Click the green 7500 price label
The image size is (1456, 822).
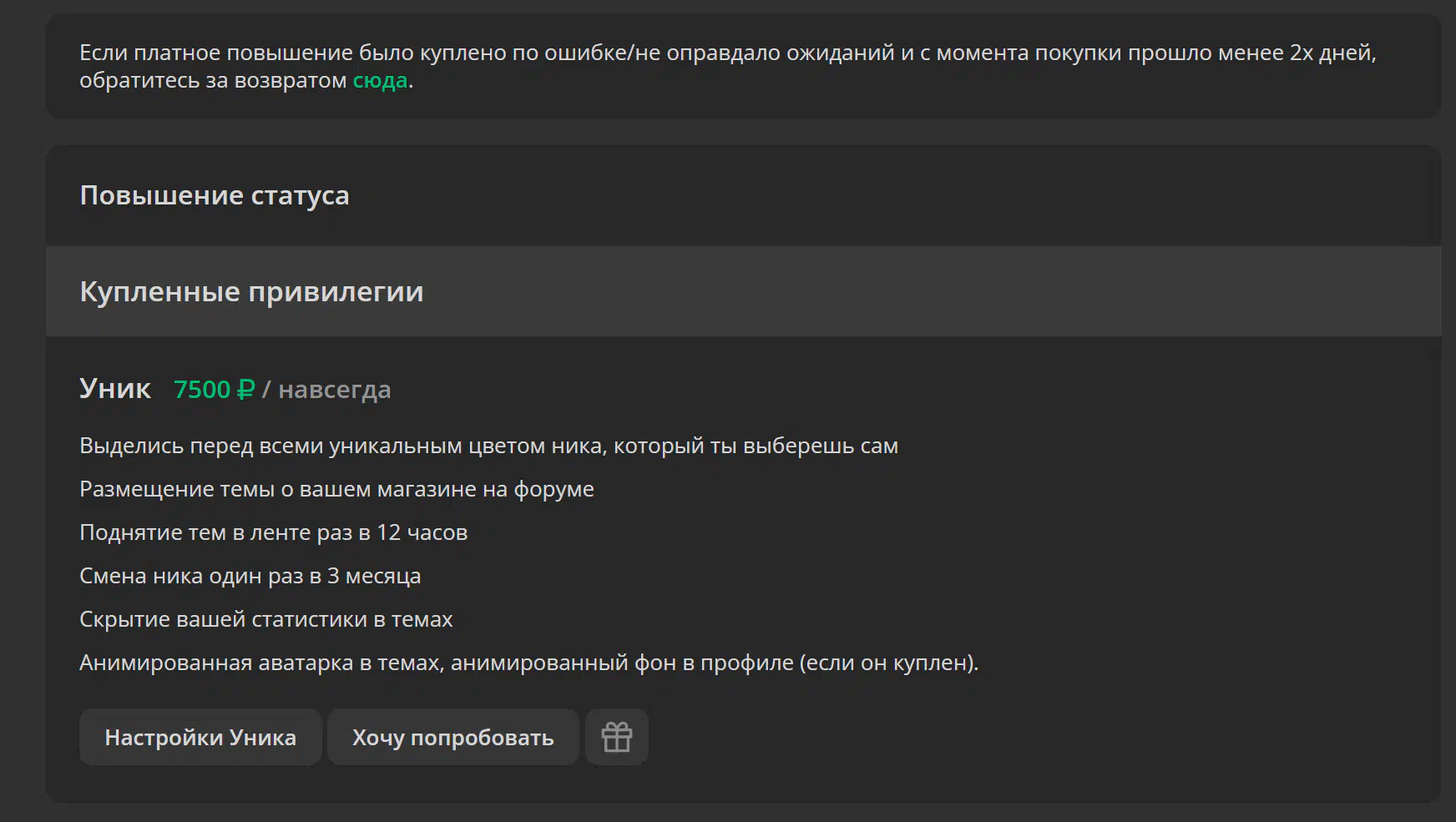202,389
